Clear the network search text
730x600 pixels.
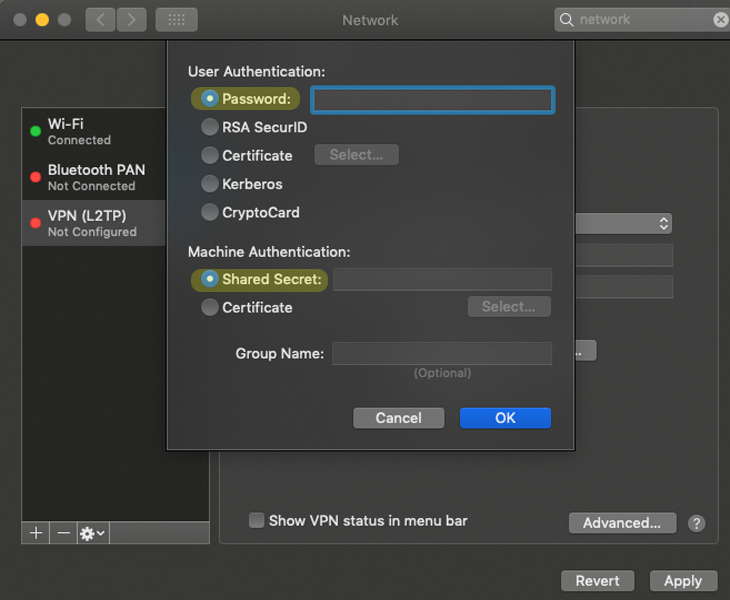click(x=721, y=20)
